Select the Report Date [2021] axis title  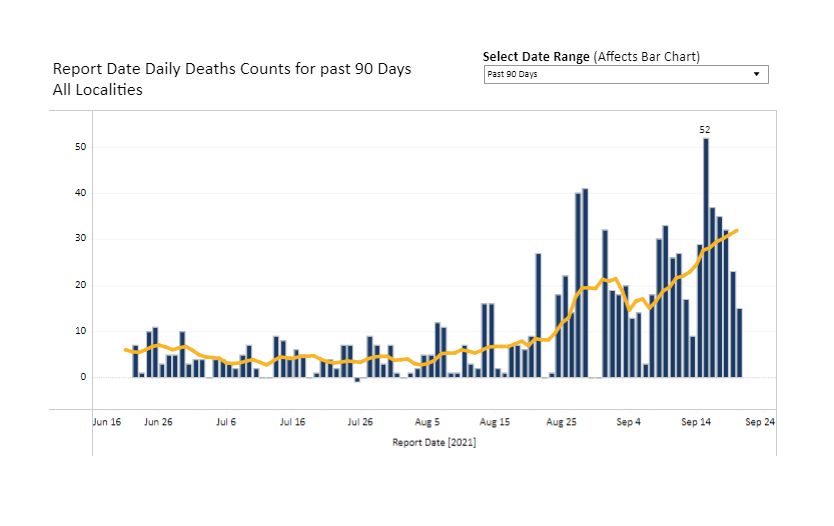[x=434, y=442]
